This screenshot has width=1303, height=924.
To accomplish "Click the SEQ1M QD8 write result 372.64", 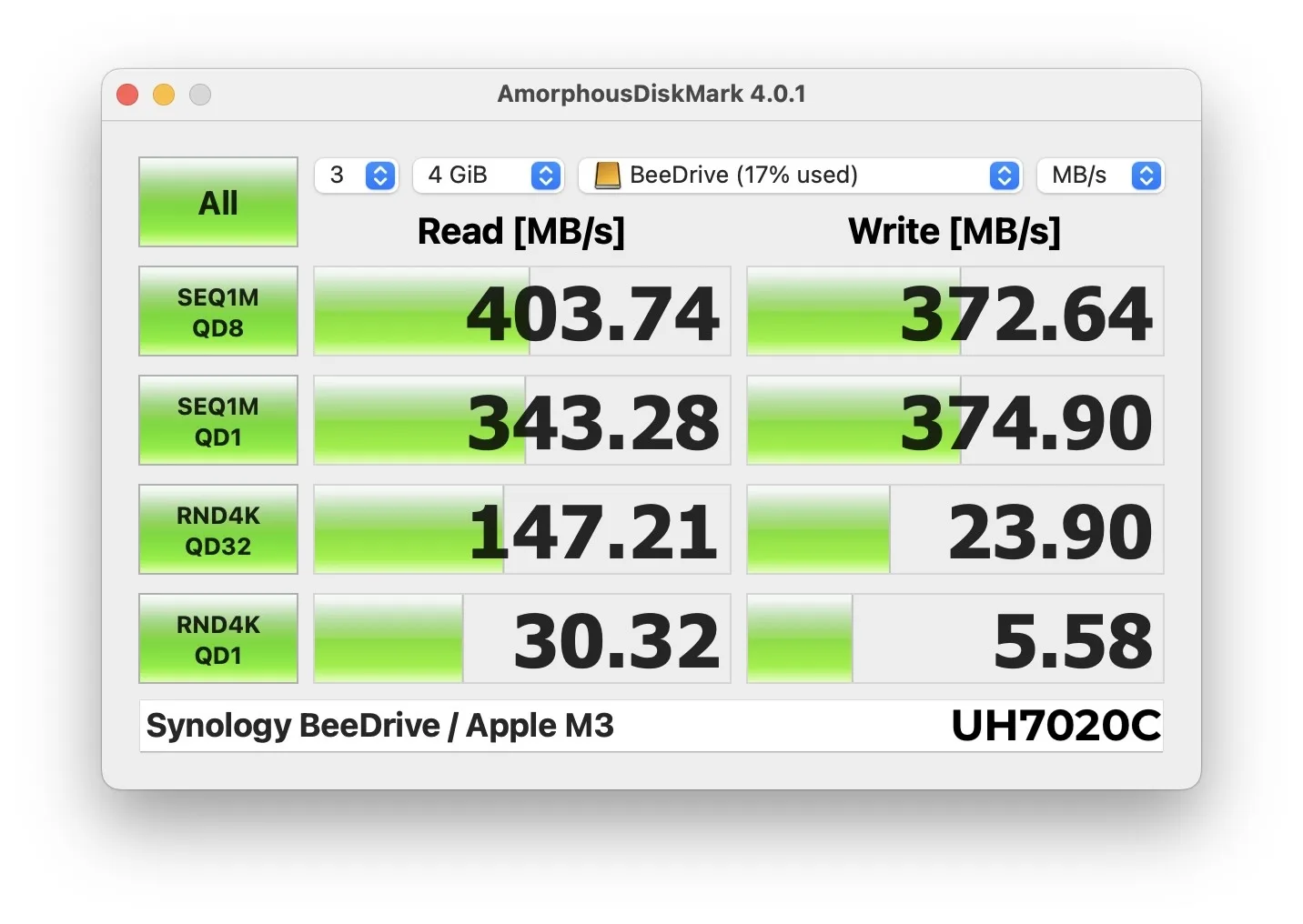I will coord(955,311).
